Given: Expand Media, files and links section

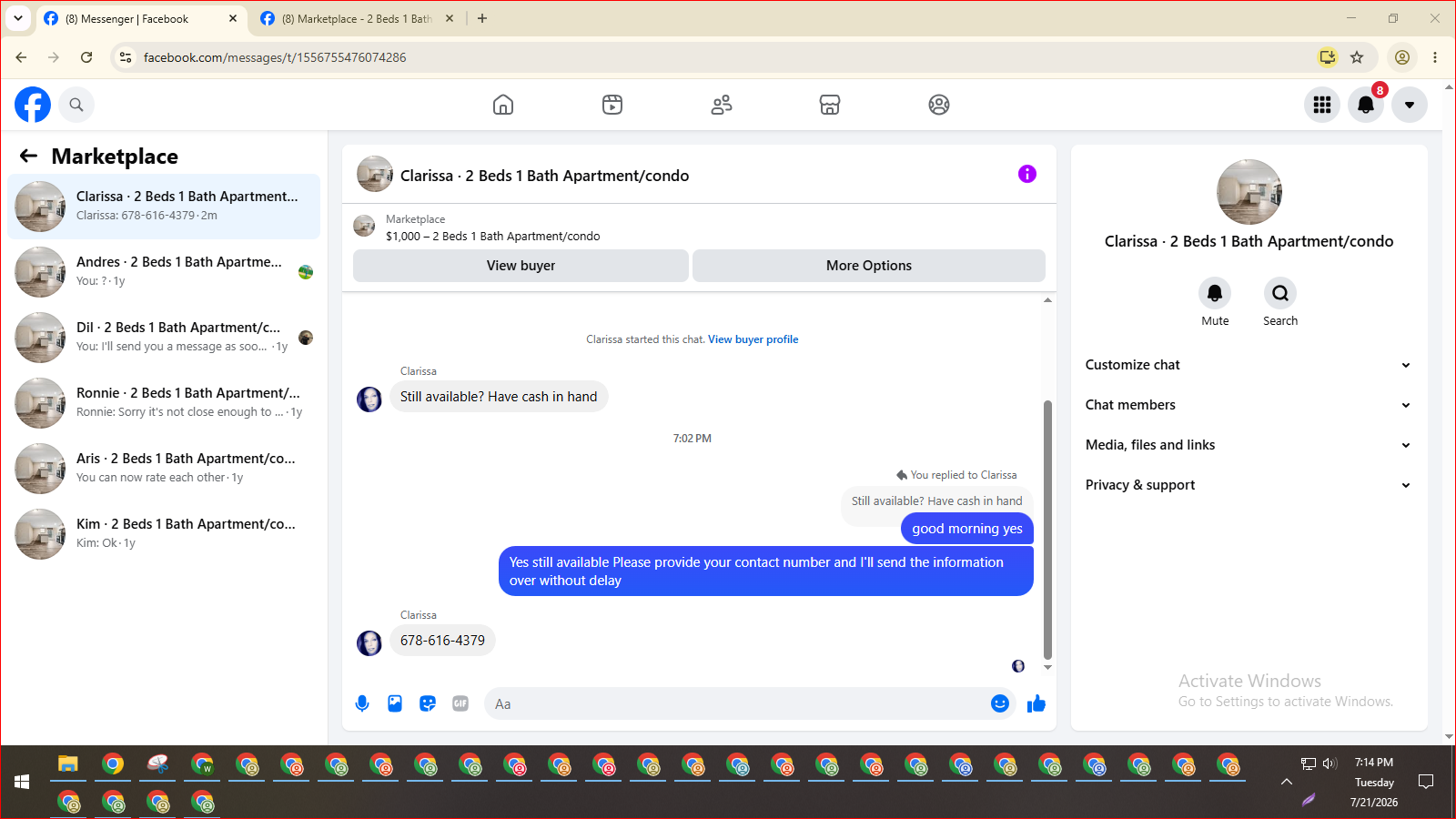Looking at the screenshot, I should 1249,445.
